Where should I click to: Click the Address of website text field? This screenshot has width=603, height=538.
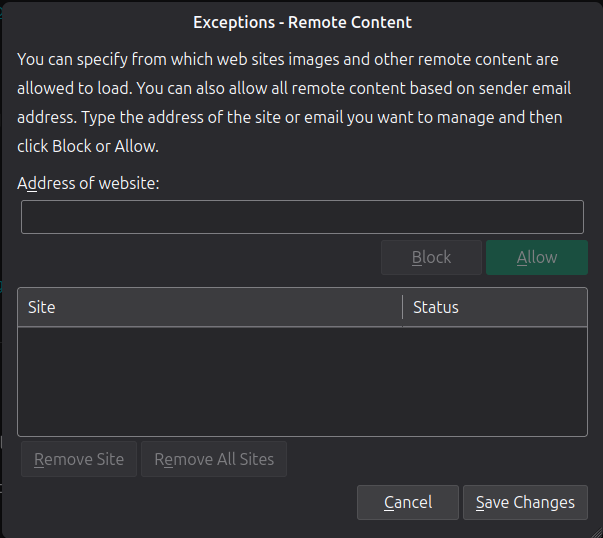pos(301,217)
